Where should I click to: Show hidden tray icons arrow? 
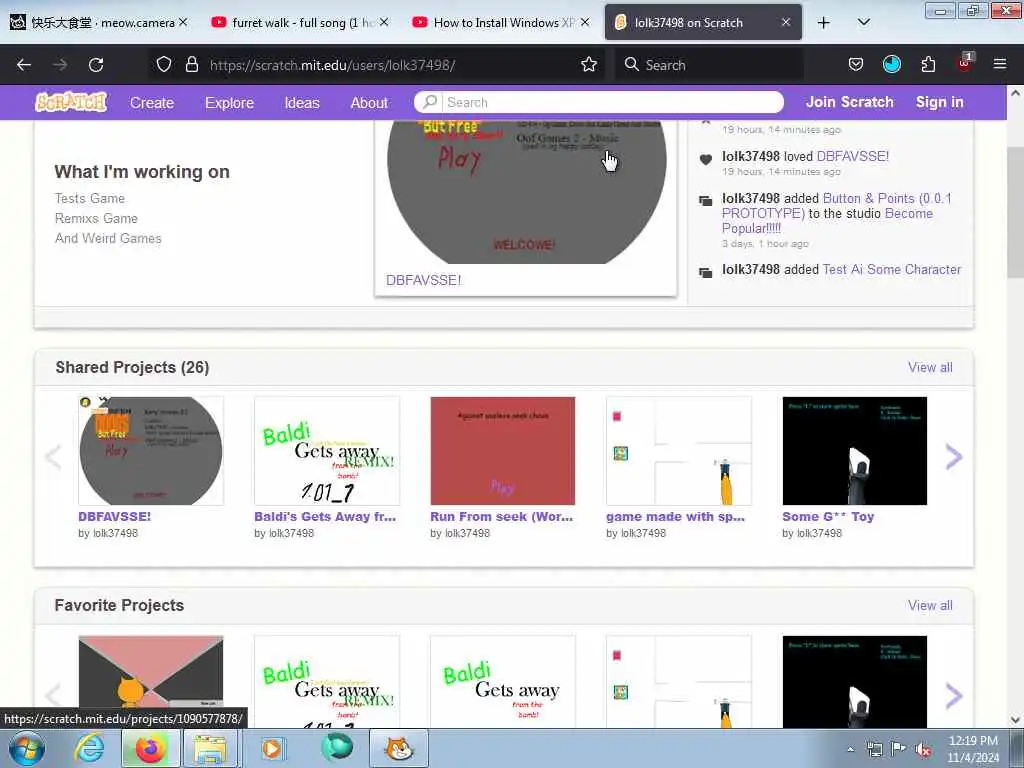850,750
